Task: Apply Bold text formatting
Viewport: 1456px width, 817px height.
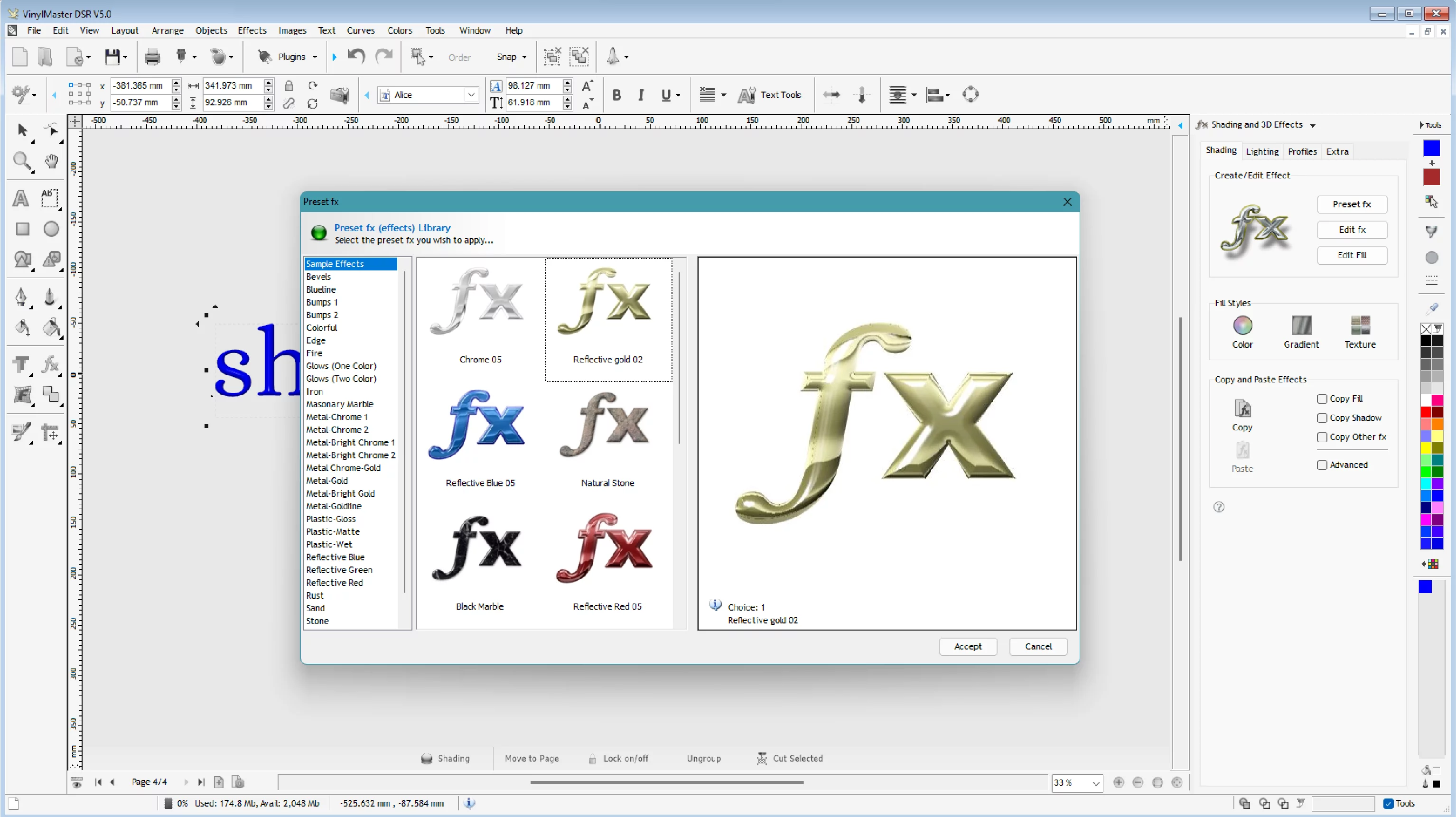Action: 616,95
